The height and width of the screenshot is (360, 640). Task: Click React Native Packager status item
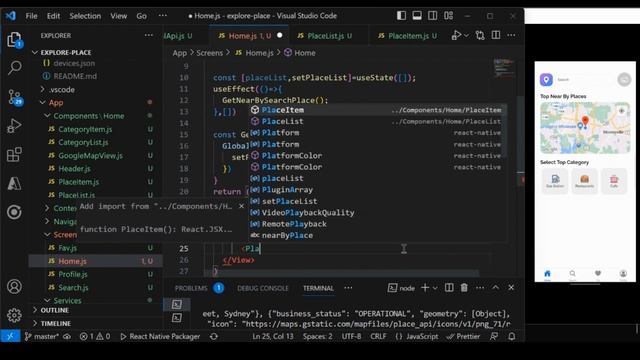click(x=160, y=336)
